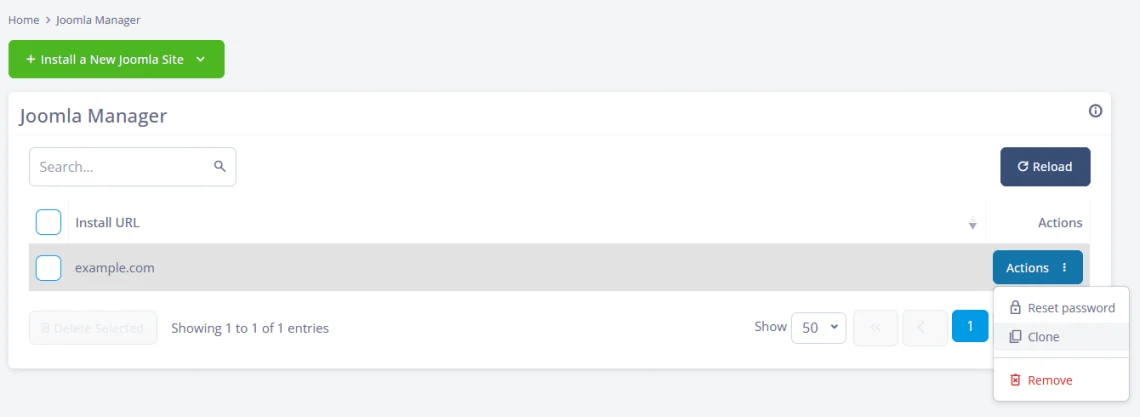
Task: Click the Install a New Joomla Site button
Action: pyautogui.click(x=116, y=59)
